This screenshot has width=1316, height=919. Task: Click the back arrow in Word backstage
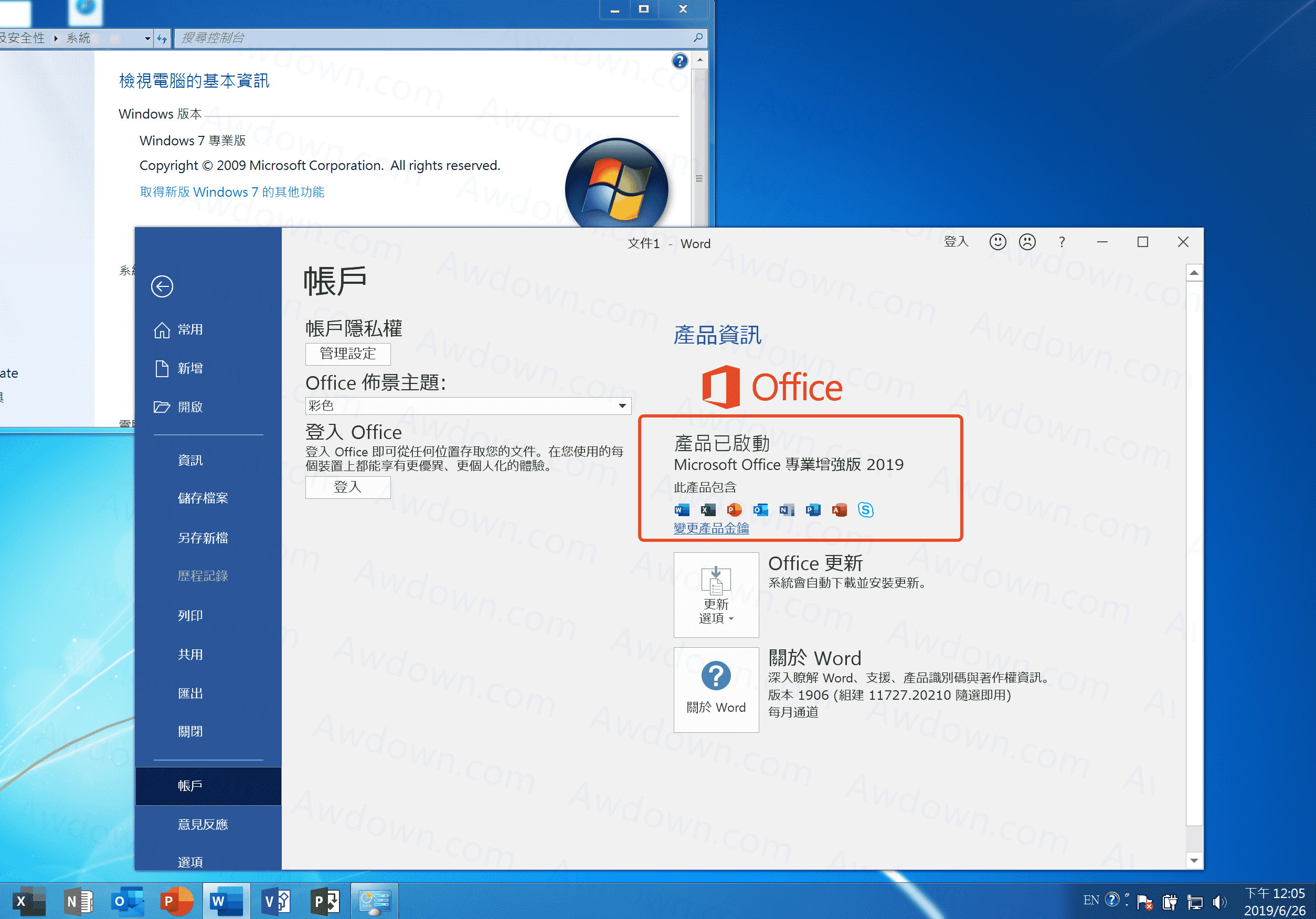pos(162,286)
